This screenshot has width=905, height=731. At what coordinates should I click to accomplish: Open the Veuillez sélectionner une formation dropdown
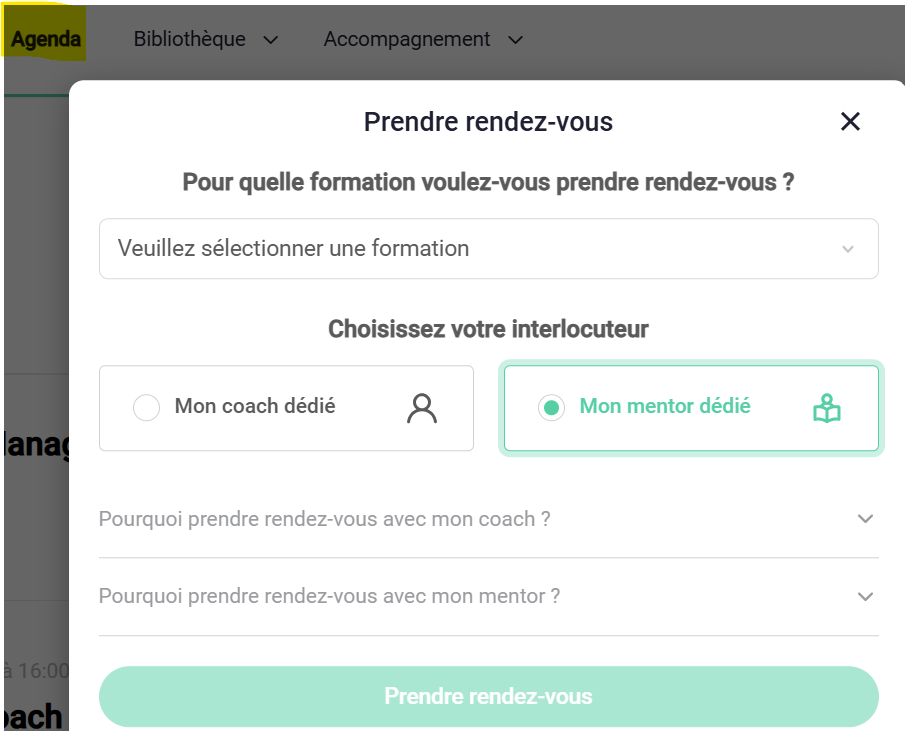[488, 249]
